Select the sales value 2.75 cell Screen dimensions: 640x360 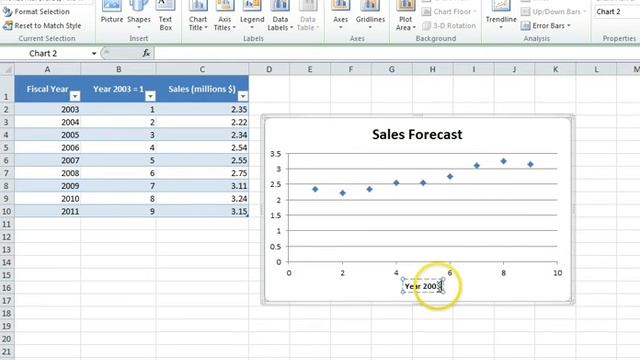tap(202, 173)
